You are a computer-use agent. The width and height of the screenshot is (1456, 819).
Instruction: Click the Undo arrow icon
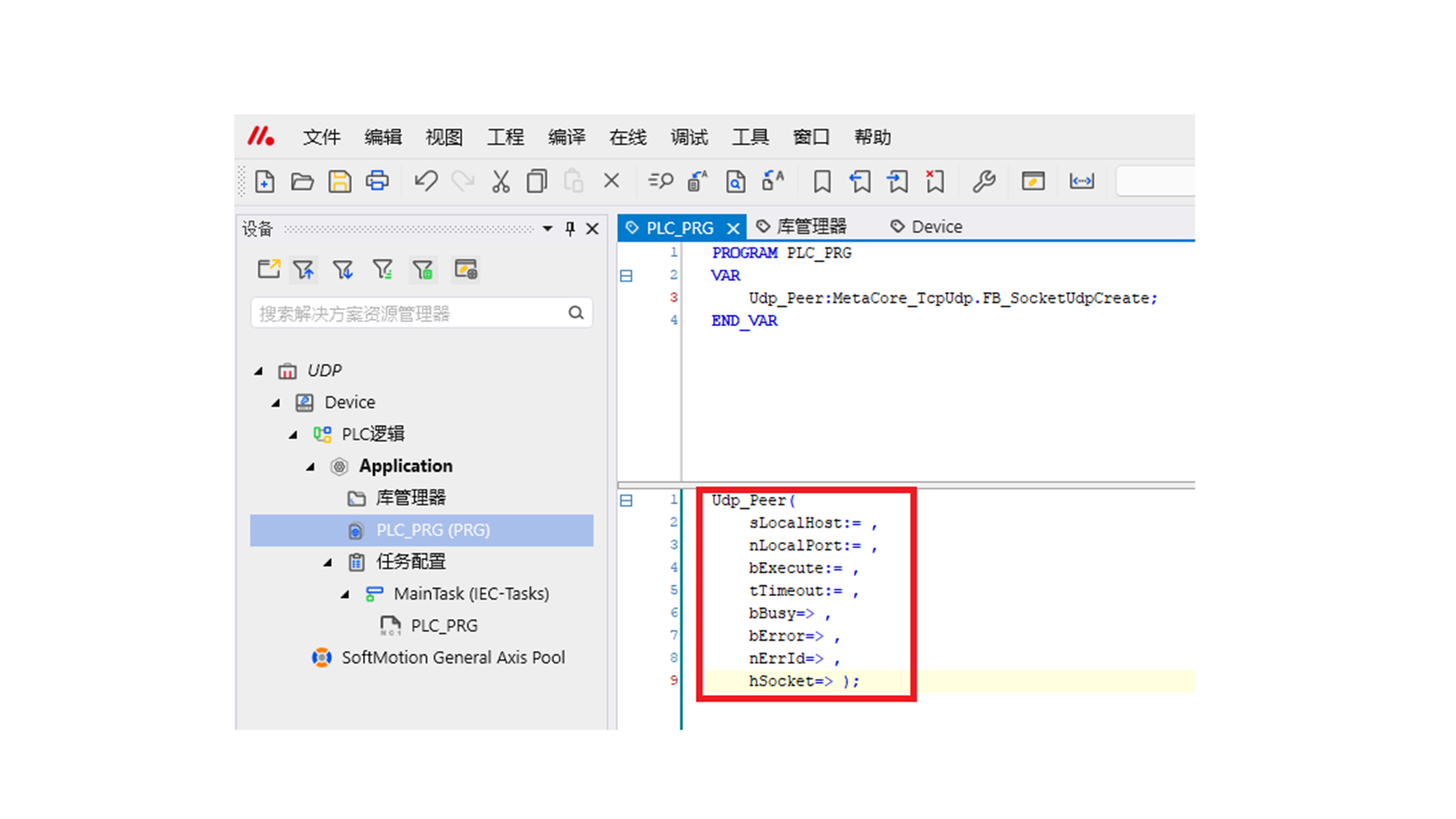[425, 181]
